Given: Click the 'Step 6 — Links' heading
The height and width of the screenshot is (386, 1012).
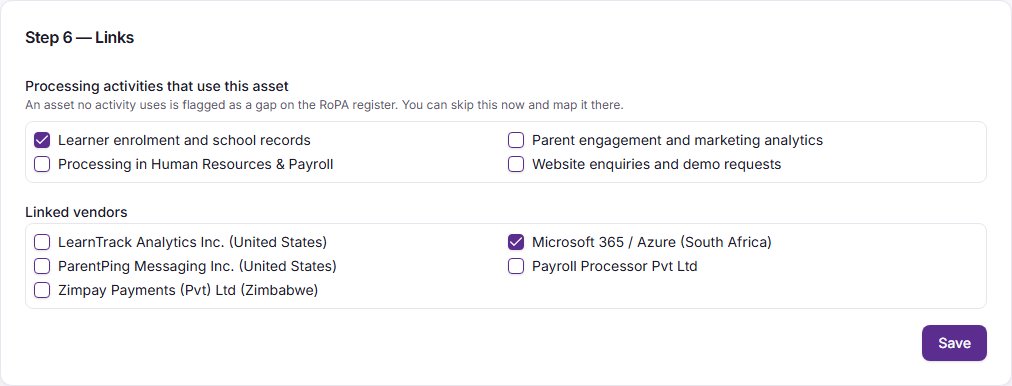Looking at the screenshot, I should coord(79,37).
